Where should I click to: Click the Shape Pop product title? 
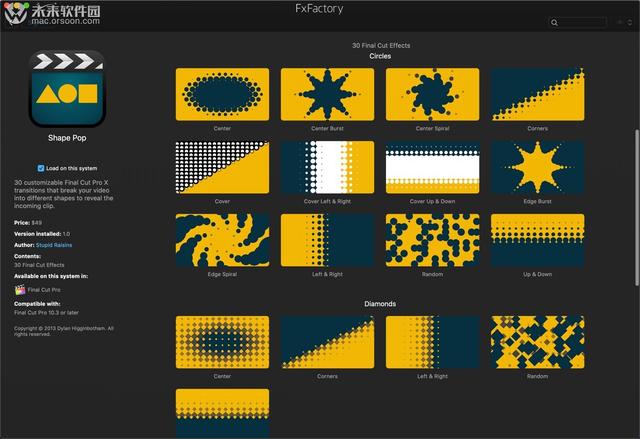click(67, 138)
